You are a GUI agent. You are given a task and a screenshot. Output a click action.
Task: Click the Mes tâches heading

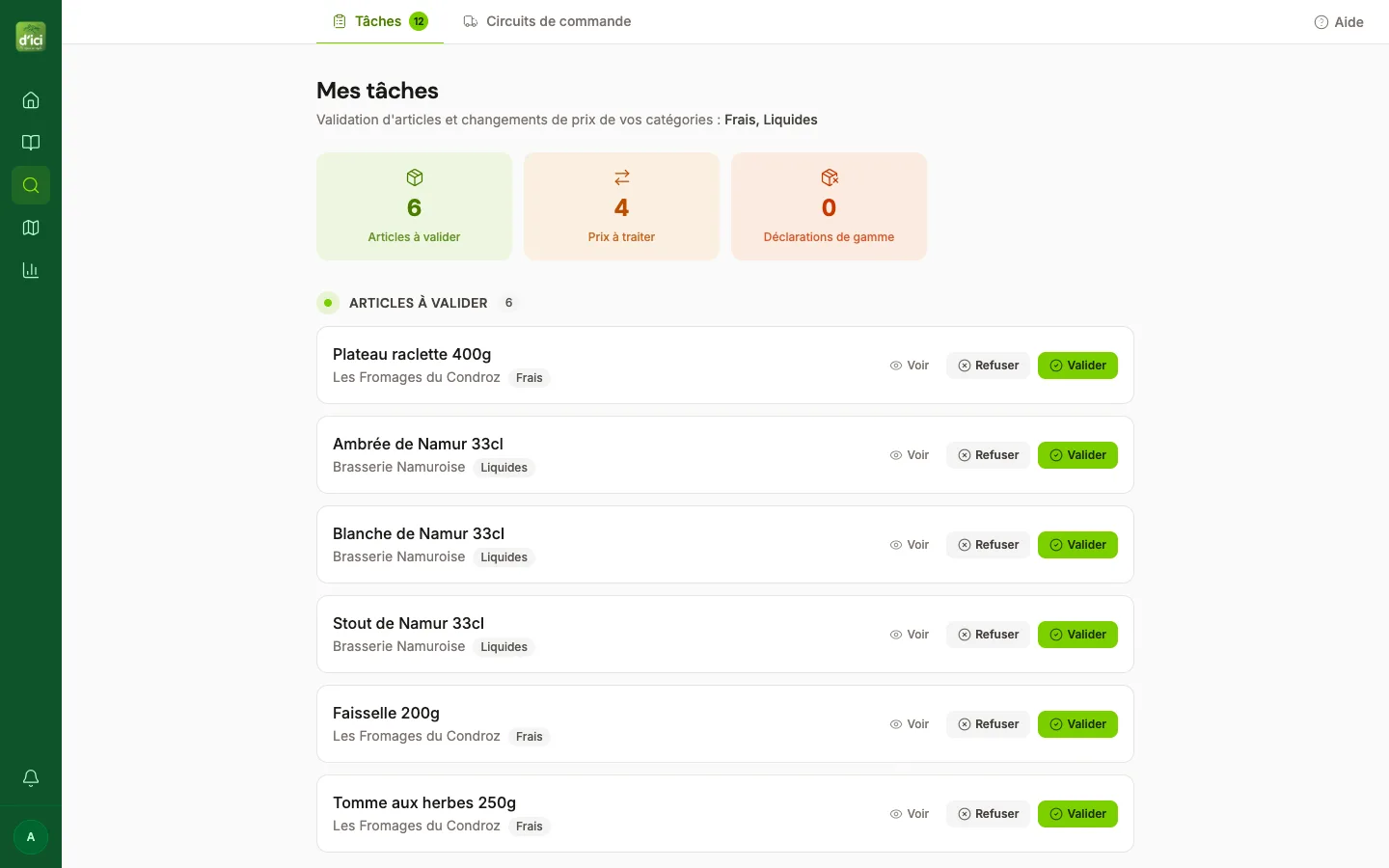377,91
